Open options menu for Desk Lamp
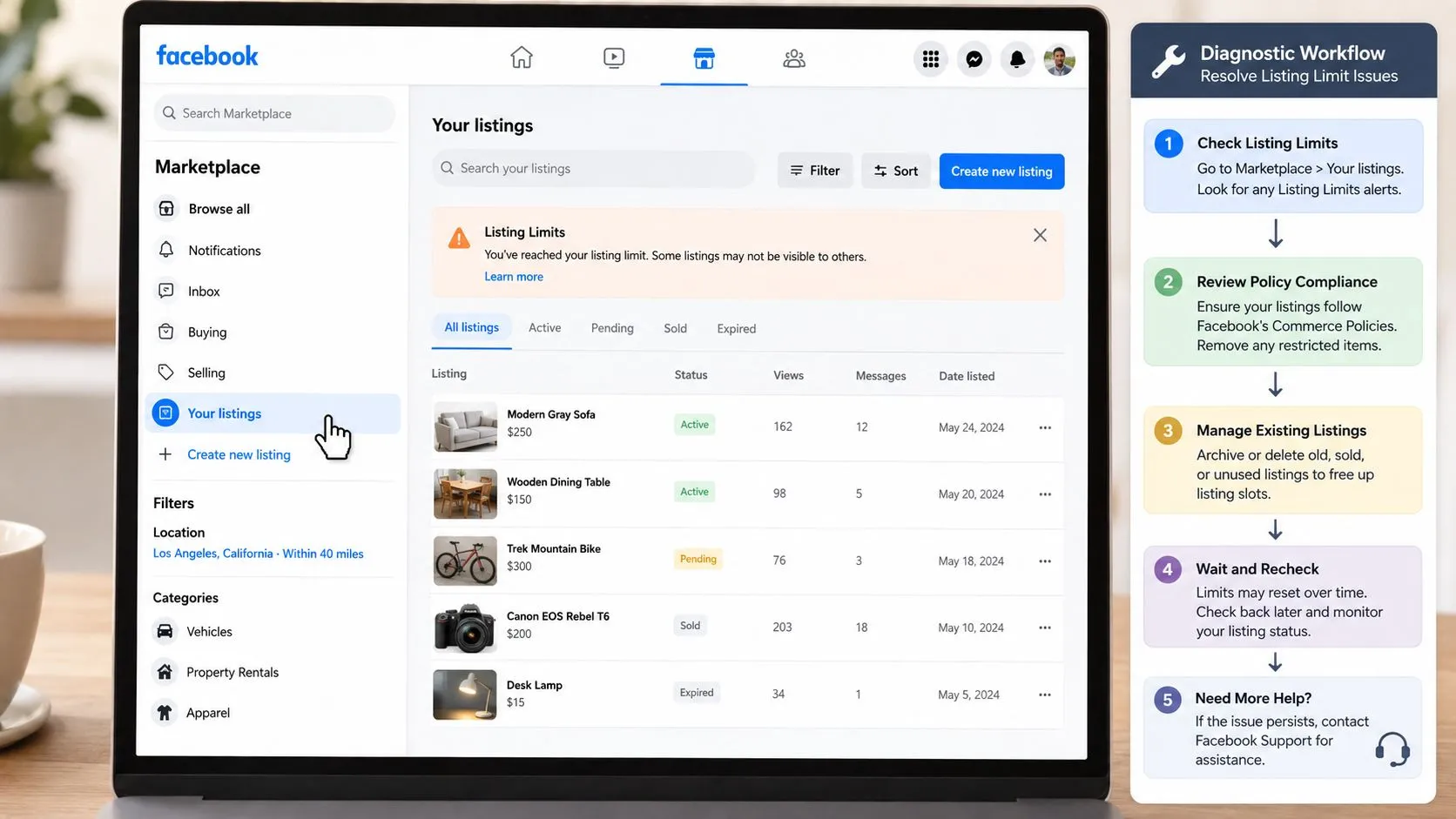Image resolution: width=1456 pixels, height=819 pixels. click(x=1045, y=695)
